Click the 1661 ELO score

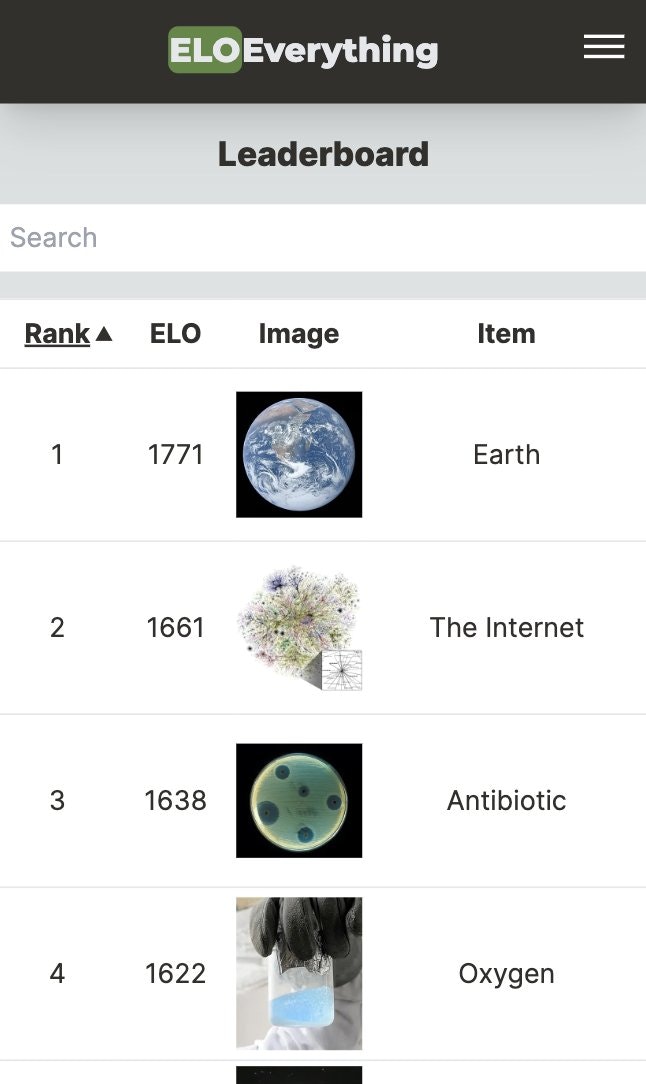tap(175, 628)
